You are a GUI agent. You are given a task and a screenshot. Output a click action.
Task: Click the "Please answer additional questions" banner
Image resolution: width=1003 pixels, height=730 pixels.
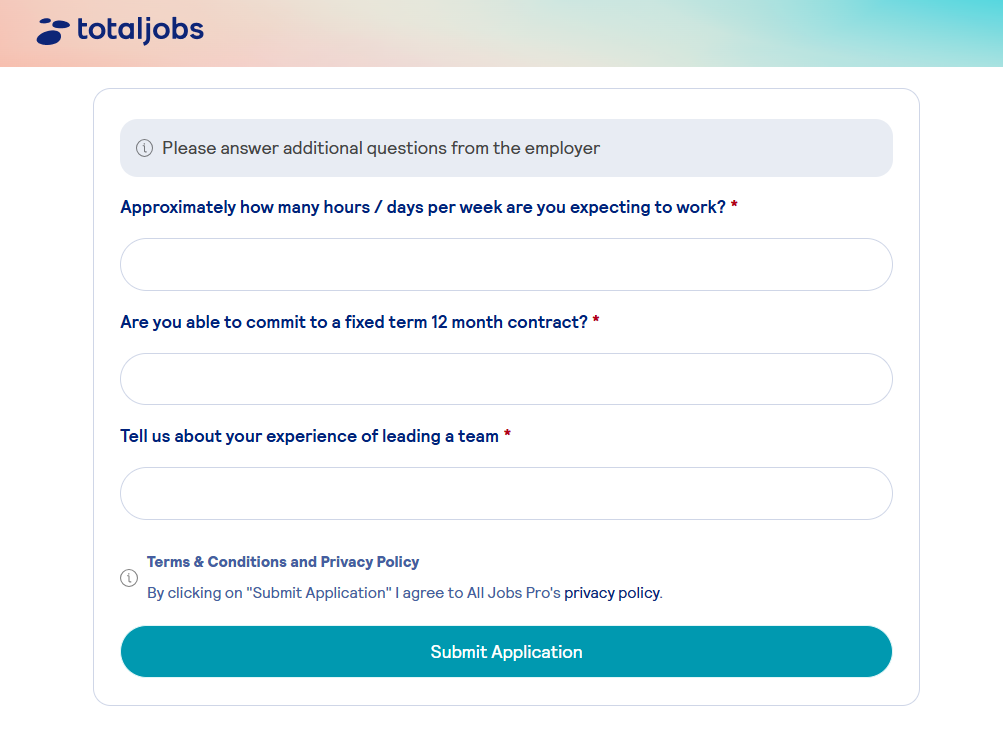click(506, 148)
